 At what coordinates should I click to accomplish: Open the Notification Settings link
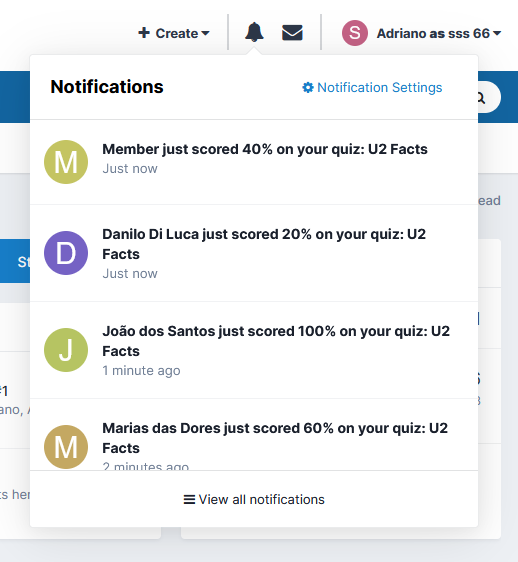coord(372,87)
